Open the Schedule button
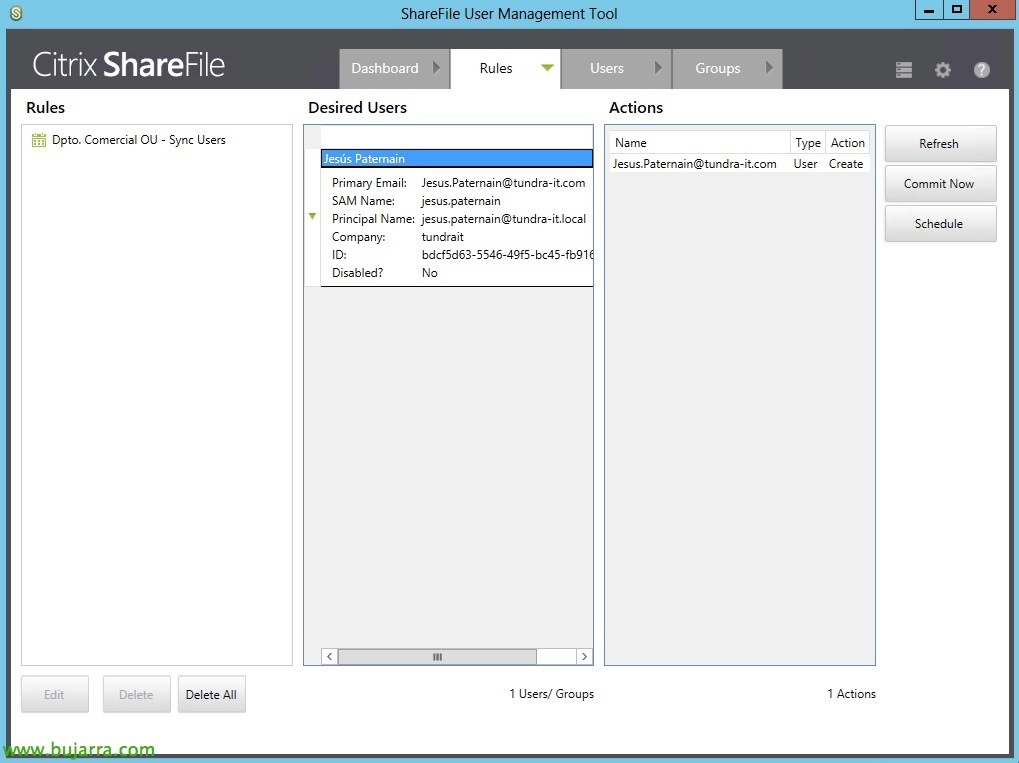 939,224
